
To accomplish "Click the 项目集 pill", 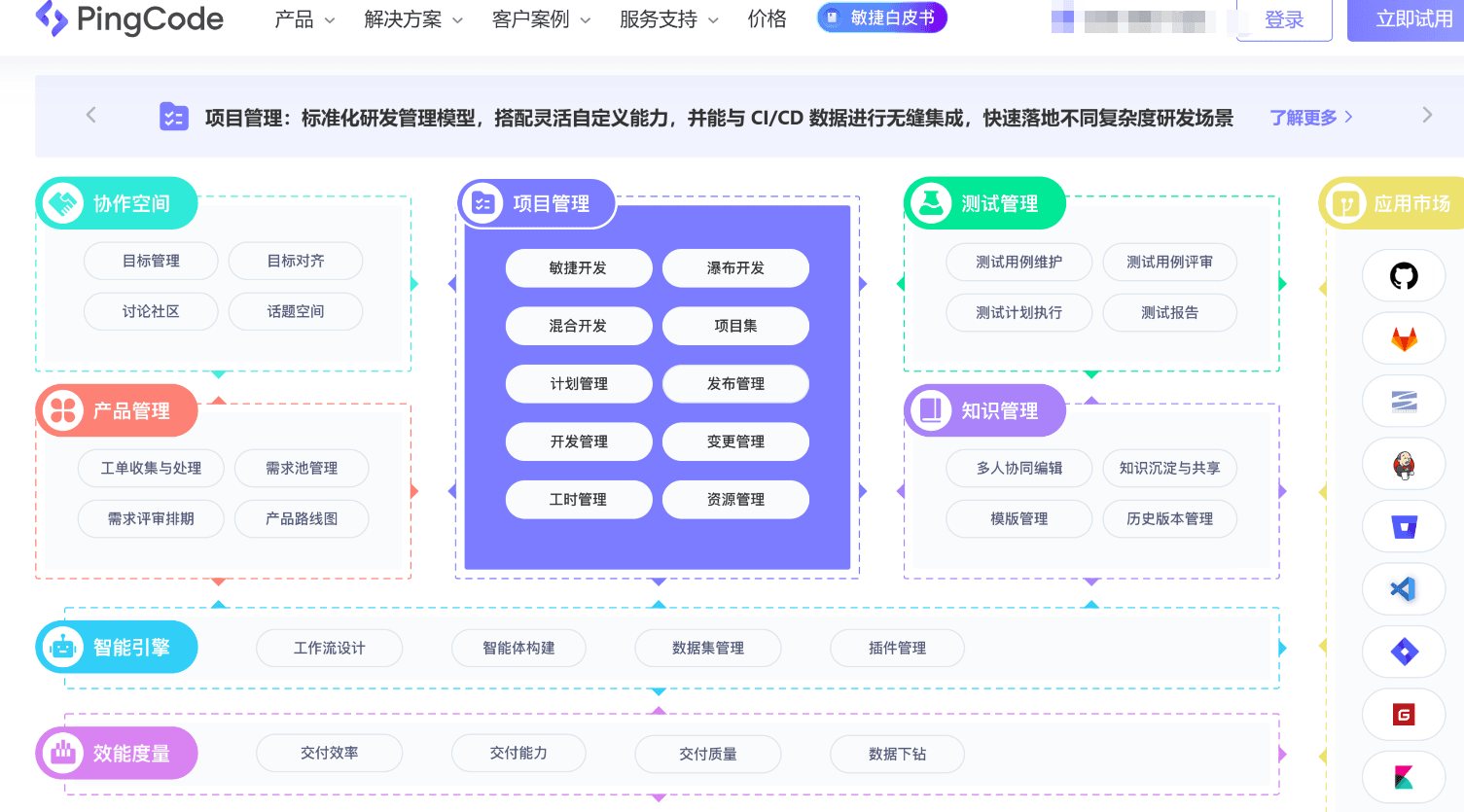I will [x=735, y=326].
